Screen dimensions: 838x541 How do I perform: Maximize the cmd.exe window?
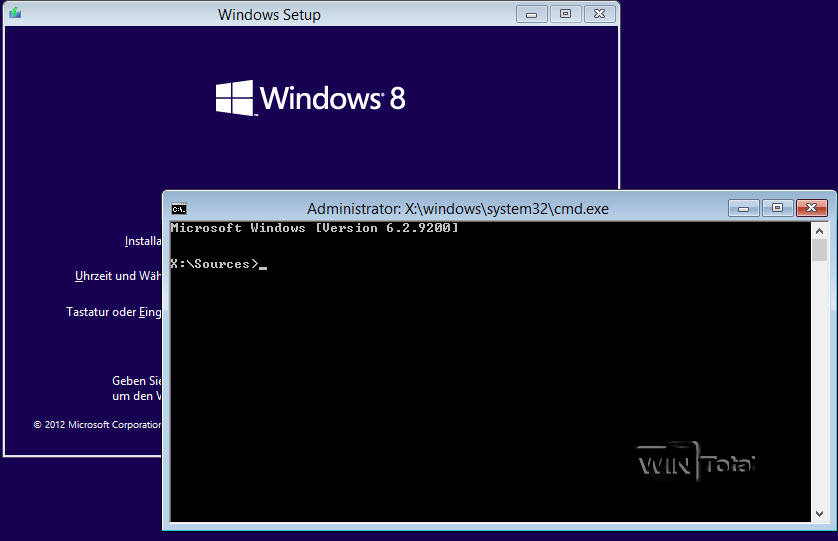click(778, 208)
